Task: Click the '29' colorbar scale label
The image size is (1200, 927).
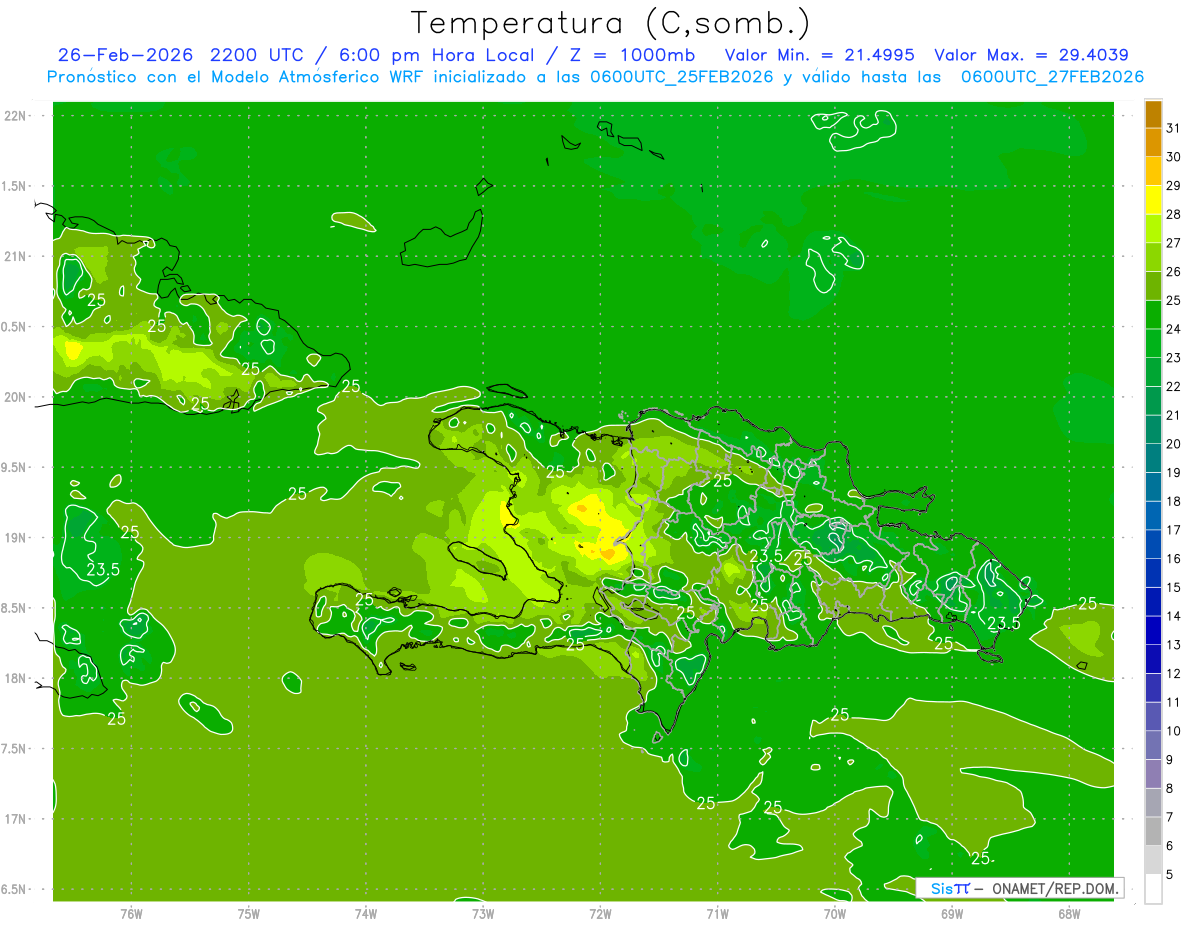Action: [1173, 186]
